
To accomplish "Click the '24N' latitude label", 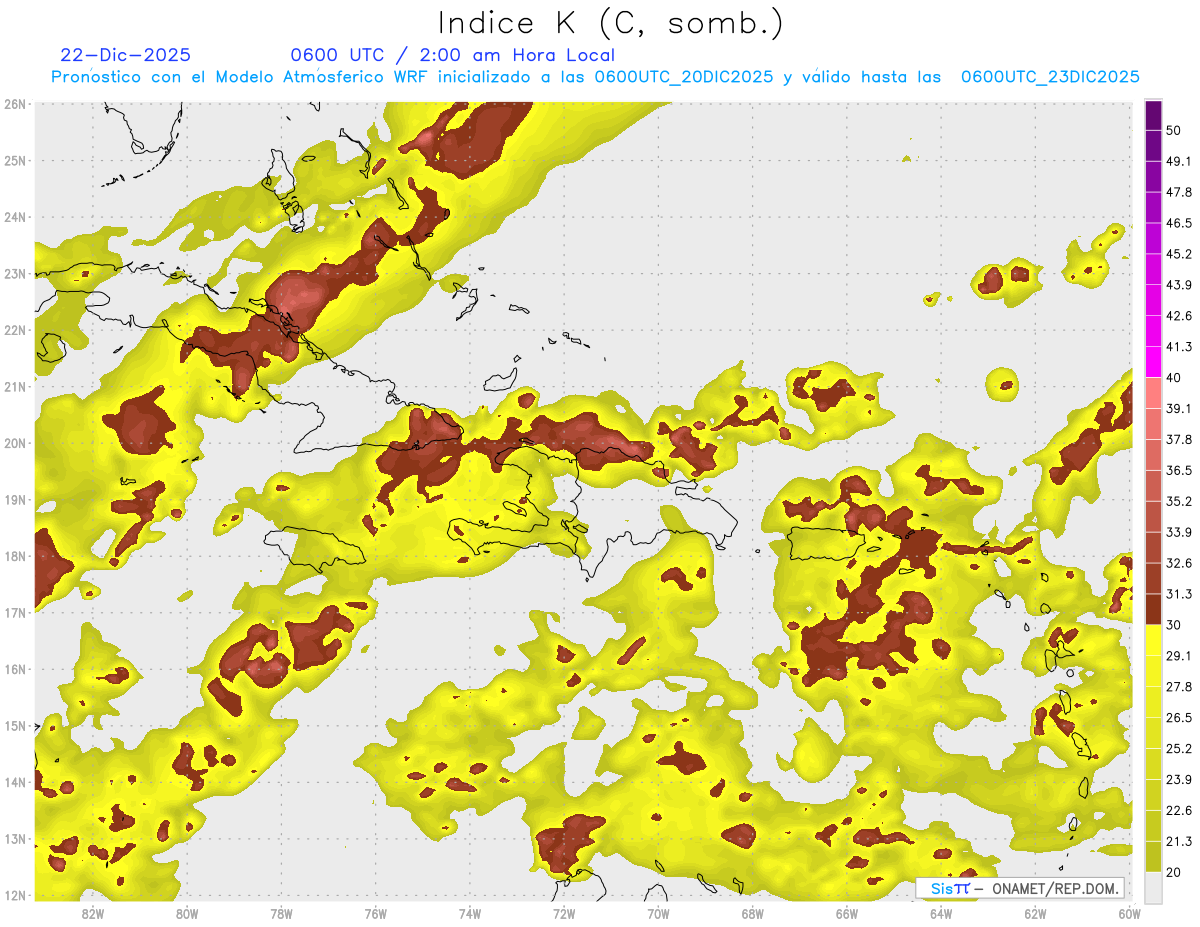I will point(15,217).
